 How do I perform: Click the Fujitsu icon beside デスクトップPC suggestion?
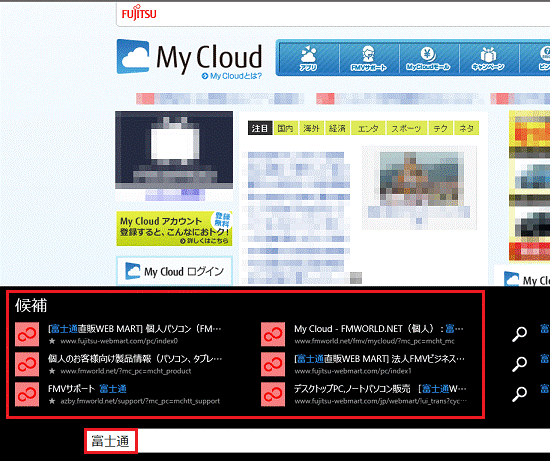click(273, 395)
